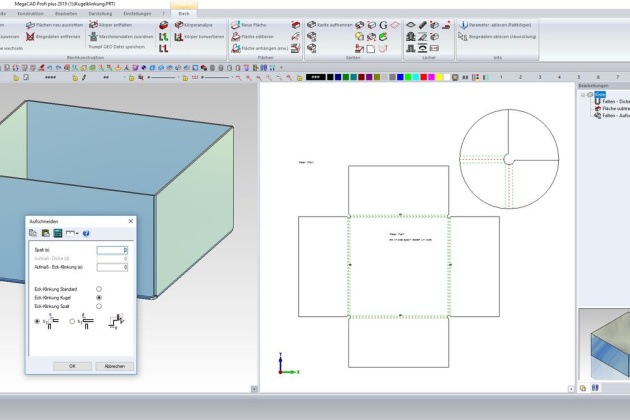Image resolution: width=630 pixels, height=420 pixels.
Task: Open the help icon in Aufschneiden dialog
Action: coord(86,233)
